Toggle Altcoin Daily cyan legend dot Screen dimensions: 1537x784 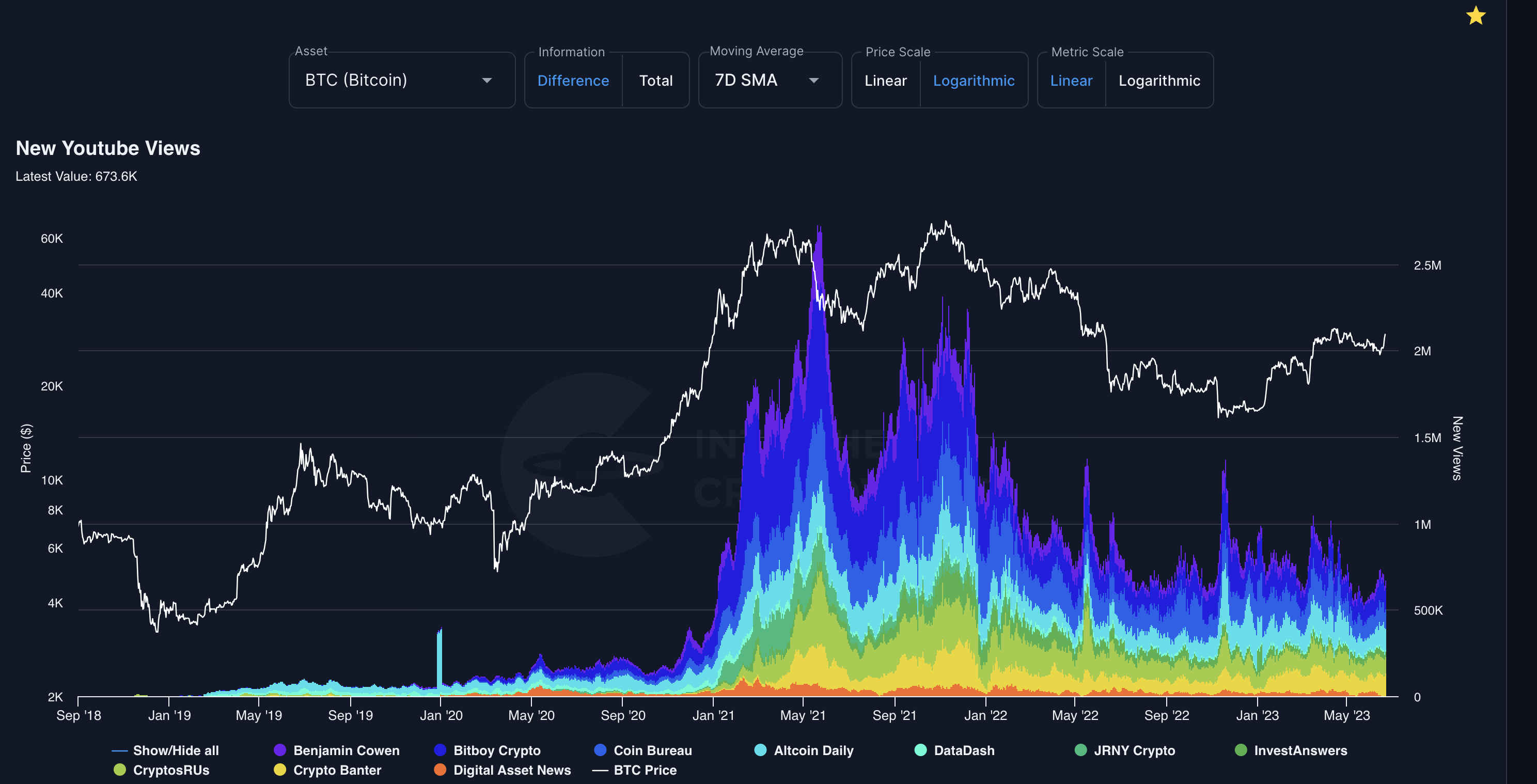click(760, 750)
